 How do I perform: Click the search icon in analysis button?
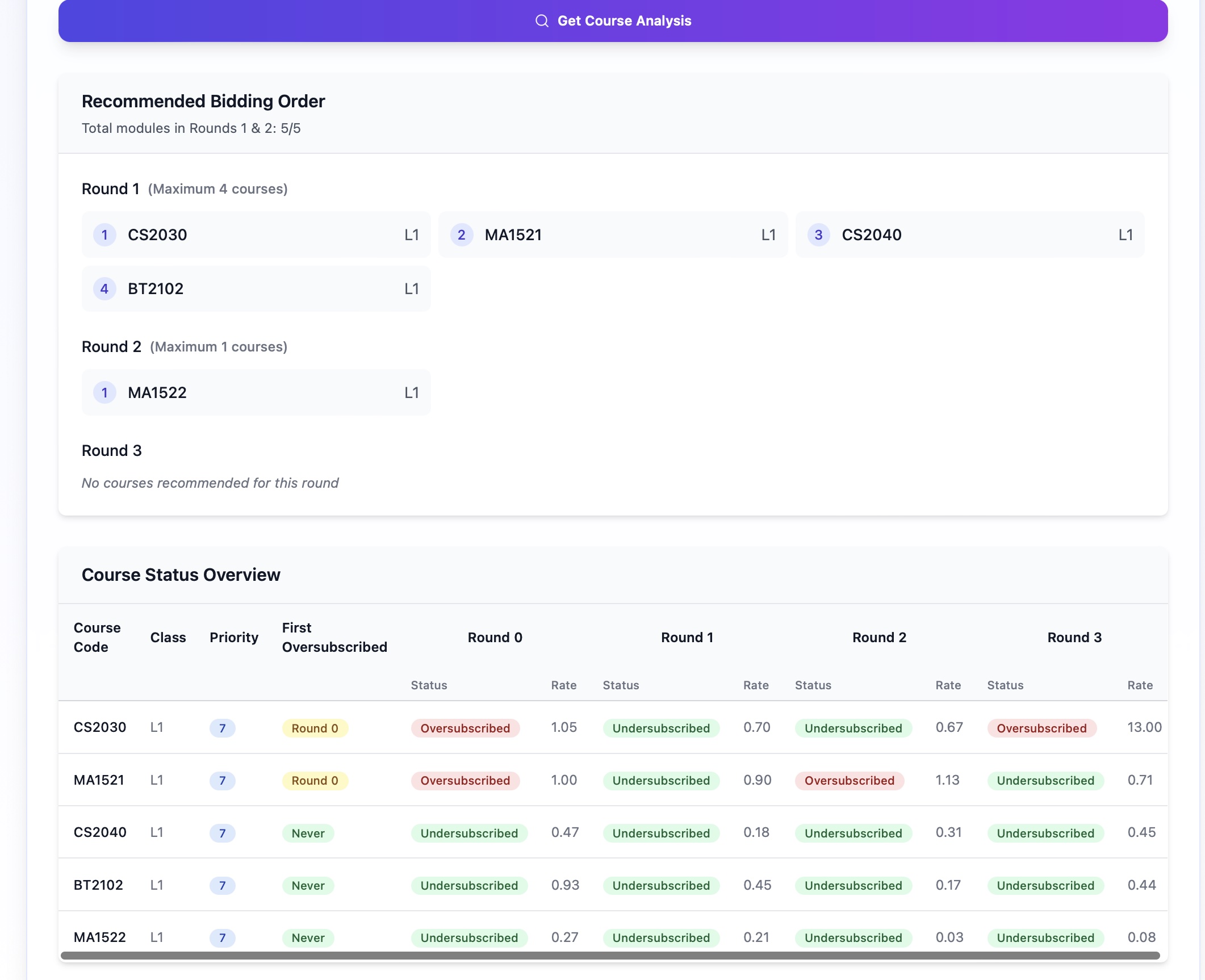coord(542,21)
